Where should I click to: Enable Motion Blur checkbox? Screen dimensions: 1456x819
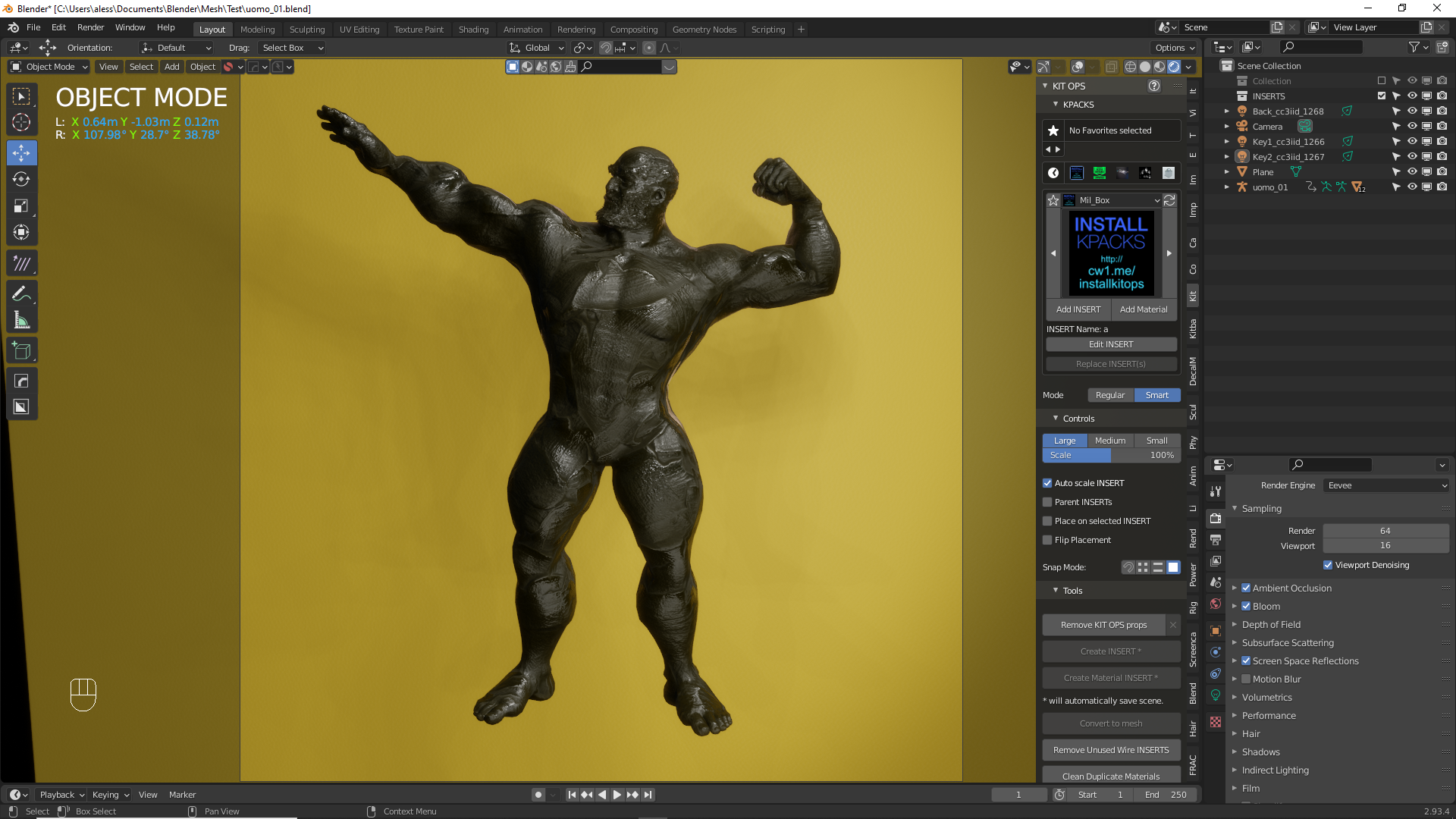1246,679
